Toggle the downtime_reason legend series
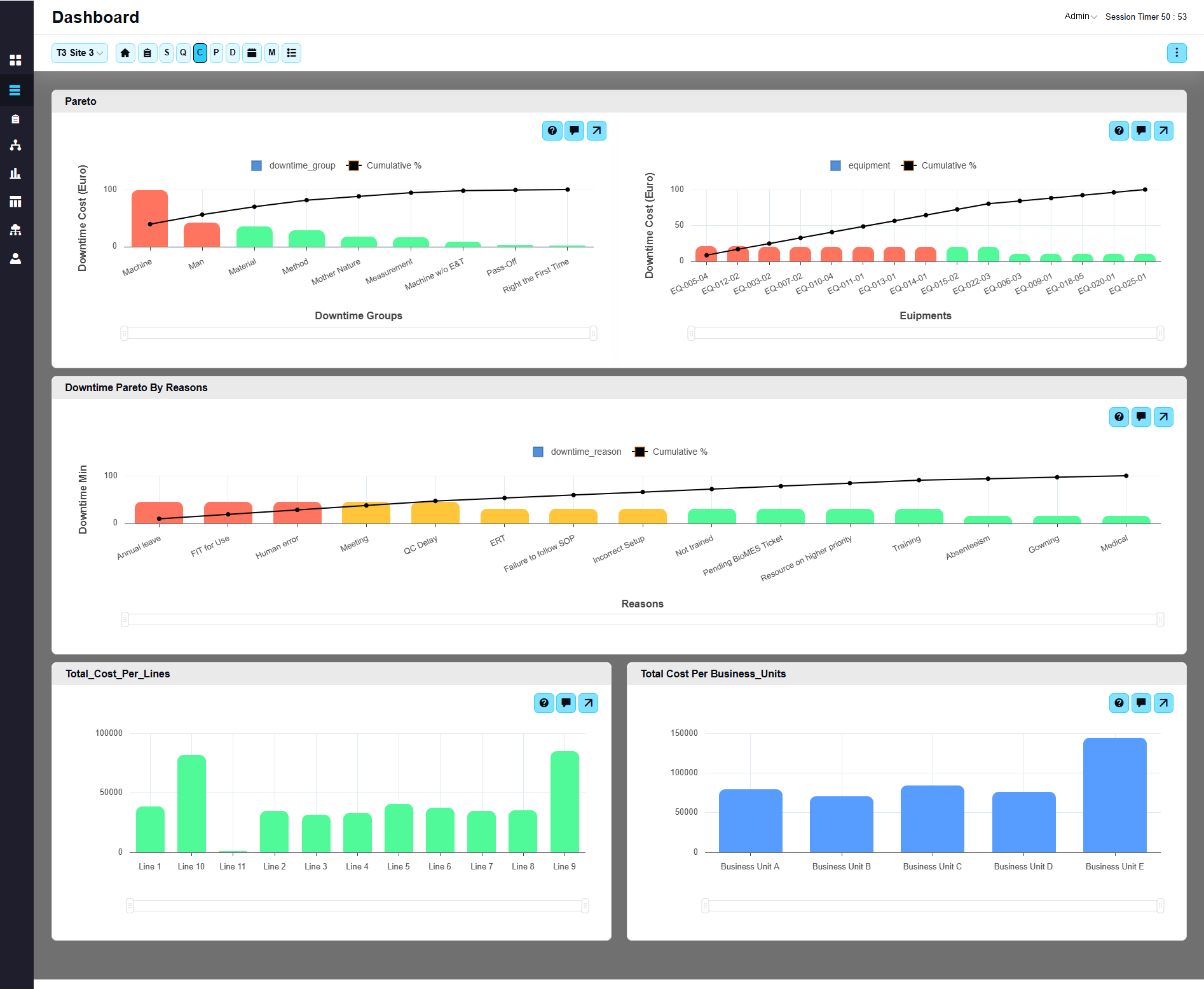This screenshot has height=989, width=1204. (x=577, y=452)
